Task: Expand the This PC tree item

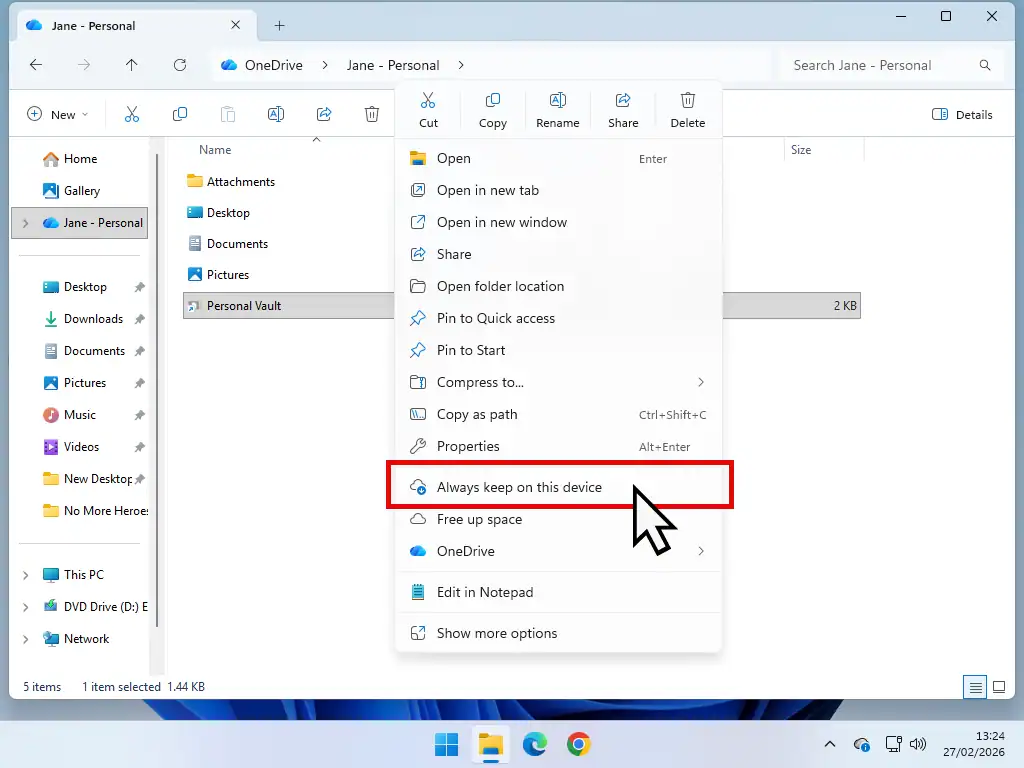Action: (24, 574)
